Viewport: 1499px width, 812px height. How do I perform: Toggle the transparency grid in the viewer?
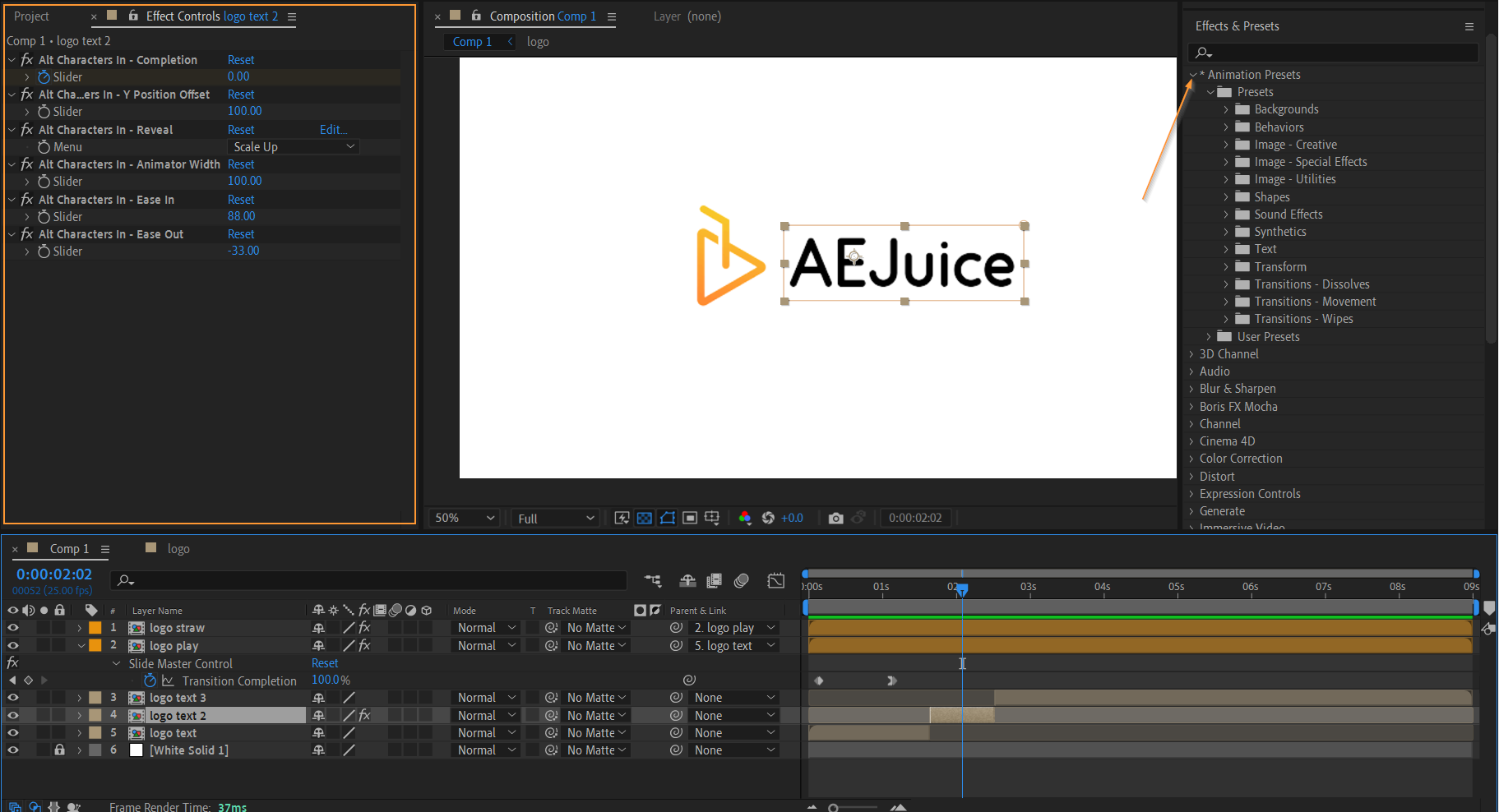[x=645, y=518]
